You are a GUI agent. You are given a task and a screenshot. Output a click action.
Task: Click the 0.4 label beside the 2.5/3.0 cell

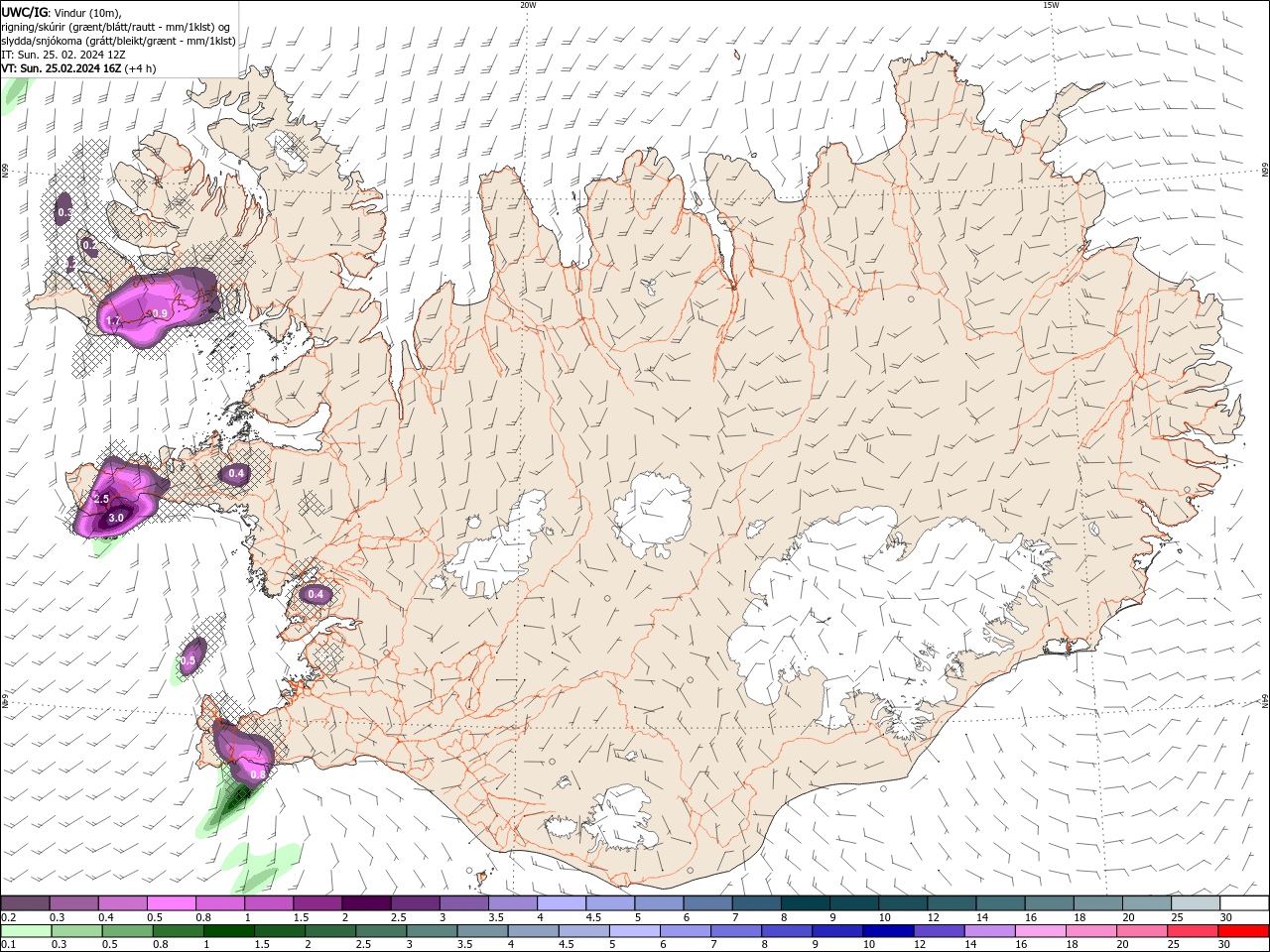236,474
